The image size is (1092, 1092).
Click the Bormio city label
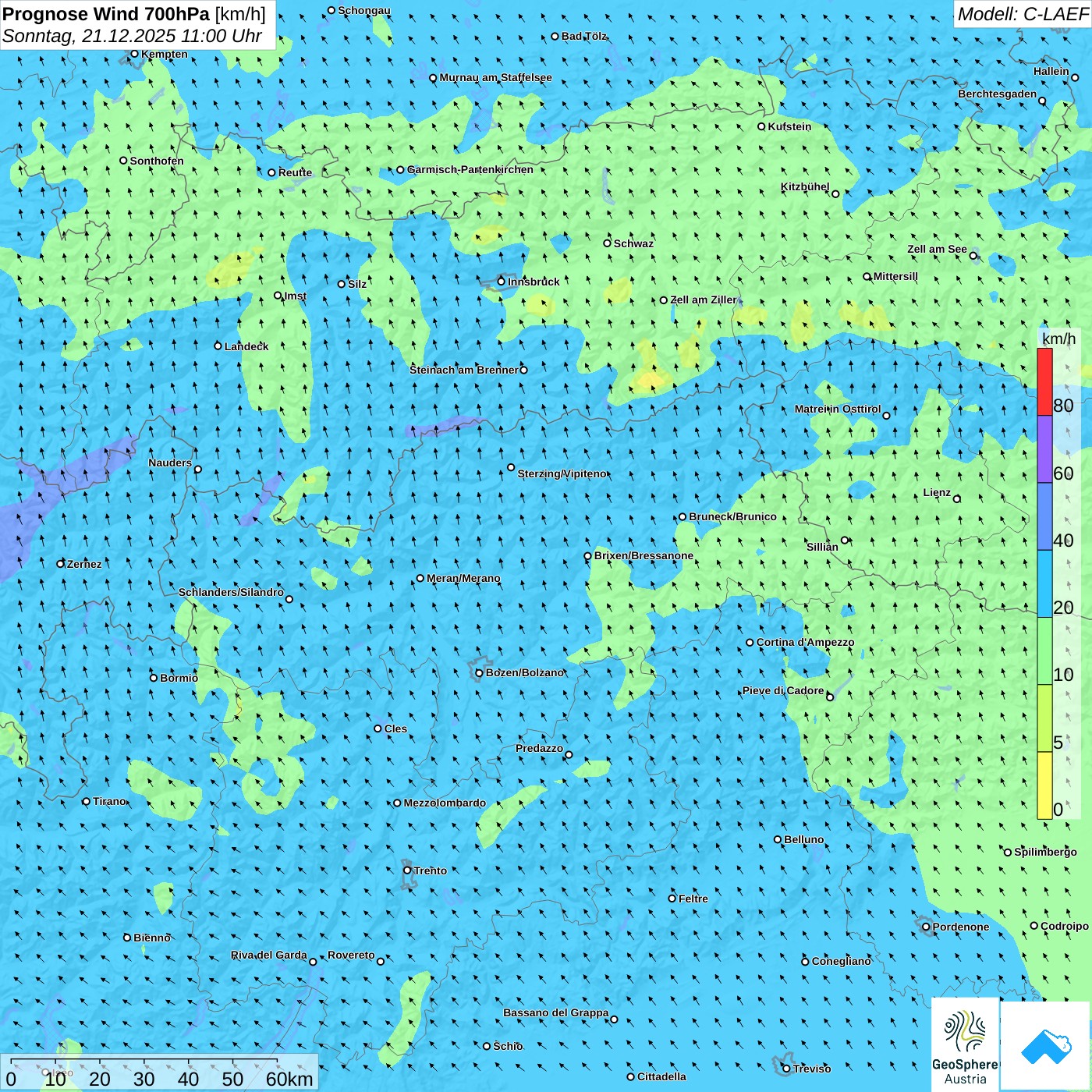(179, 678)
